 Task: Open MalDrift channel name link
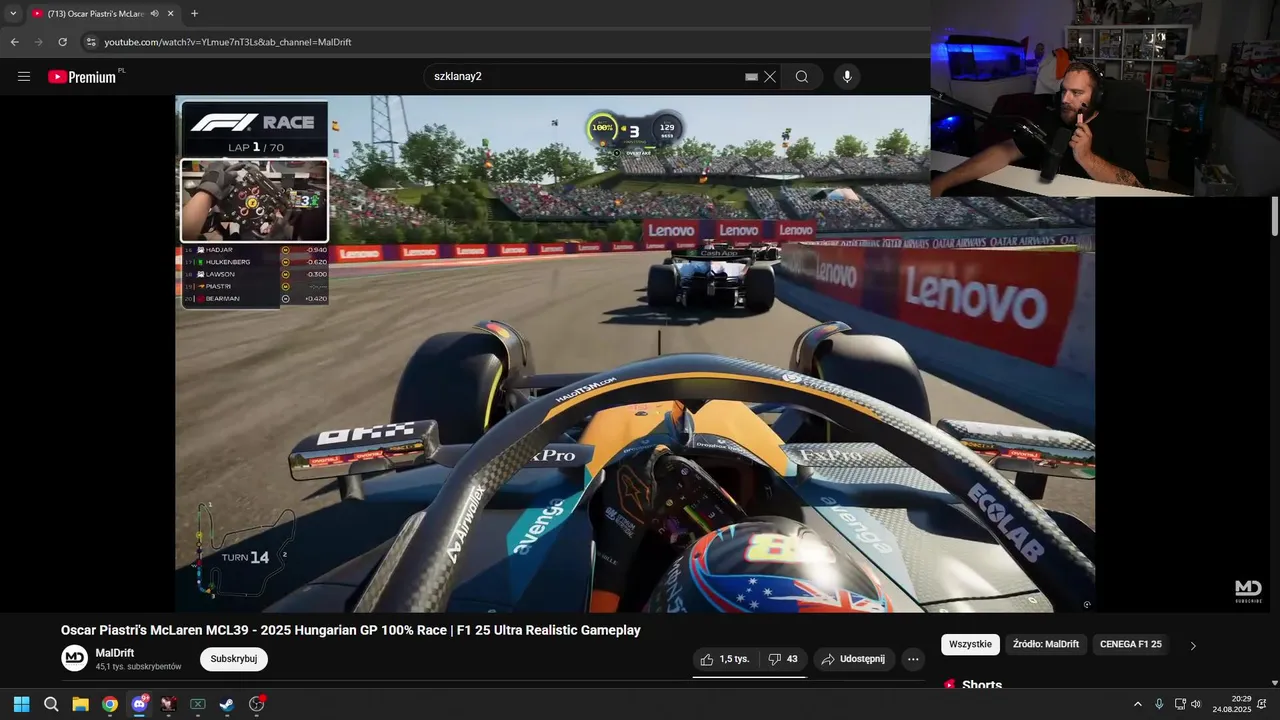coord(115,653)
